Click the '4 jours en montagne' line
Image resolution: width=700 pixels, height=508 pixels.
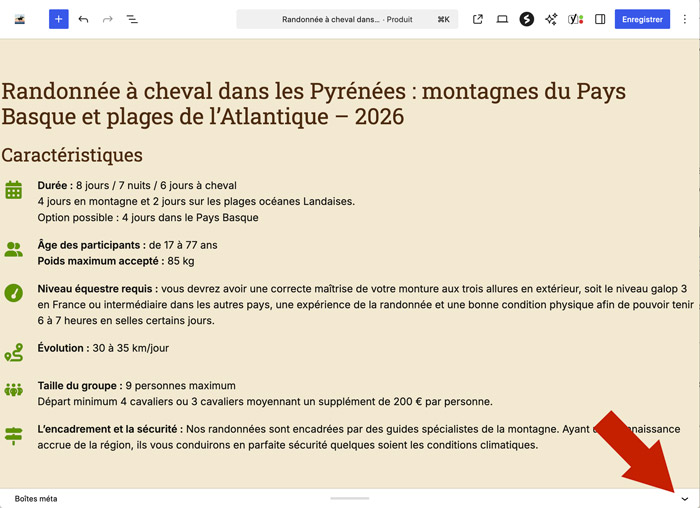(196, 201)
